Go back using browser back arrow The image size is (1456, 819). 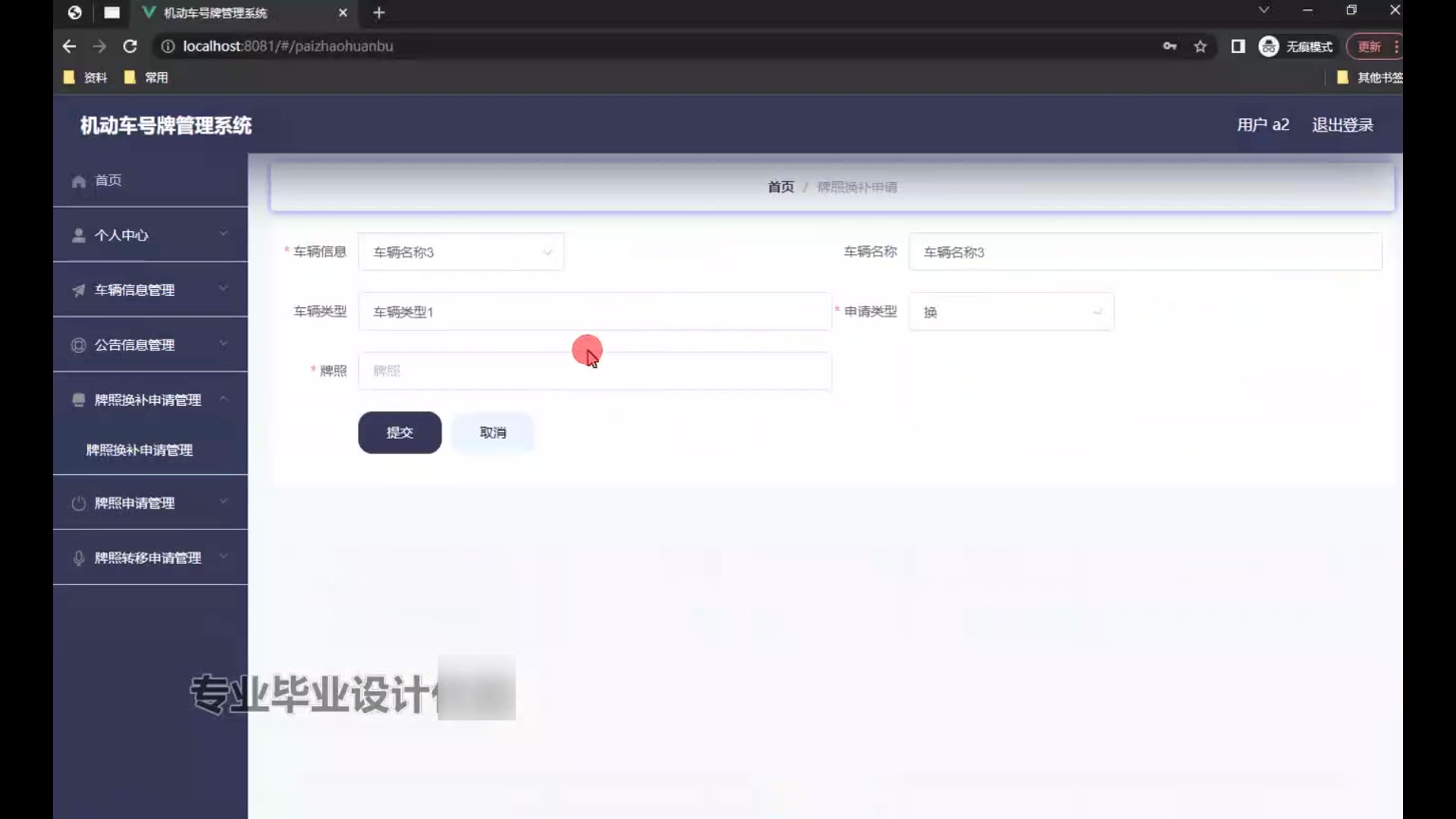[x=69, y=46]
